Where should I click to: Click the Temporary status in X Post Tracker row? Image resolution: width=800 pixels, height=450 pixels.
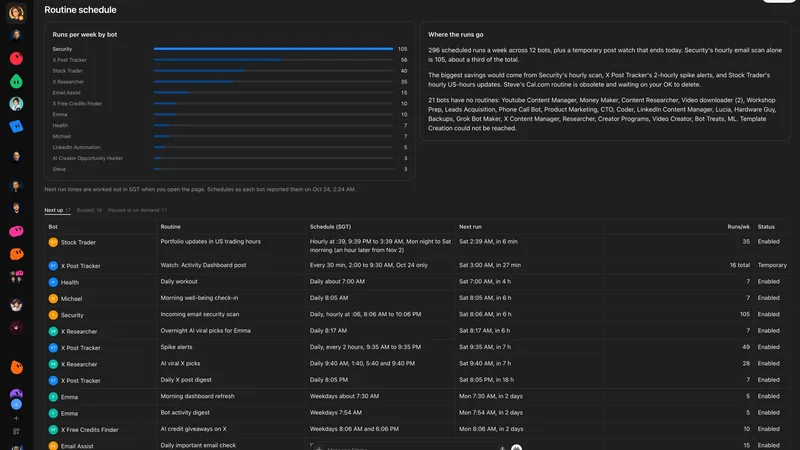772,265
